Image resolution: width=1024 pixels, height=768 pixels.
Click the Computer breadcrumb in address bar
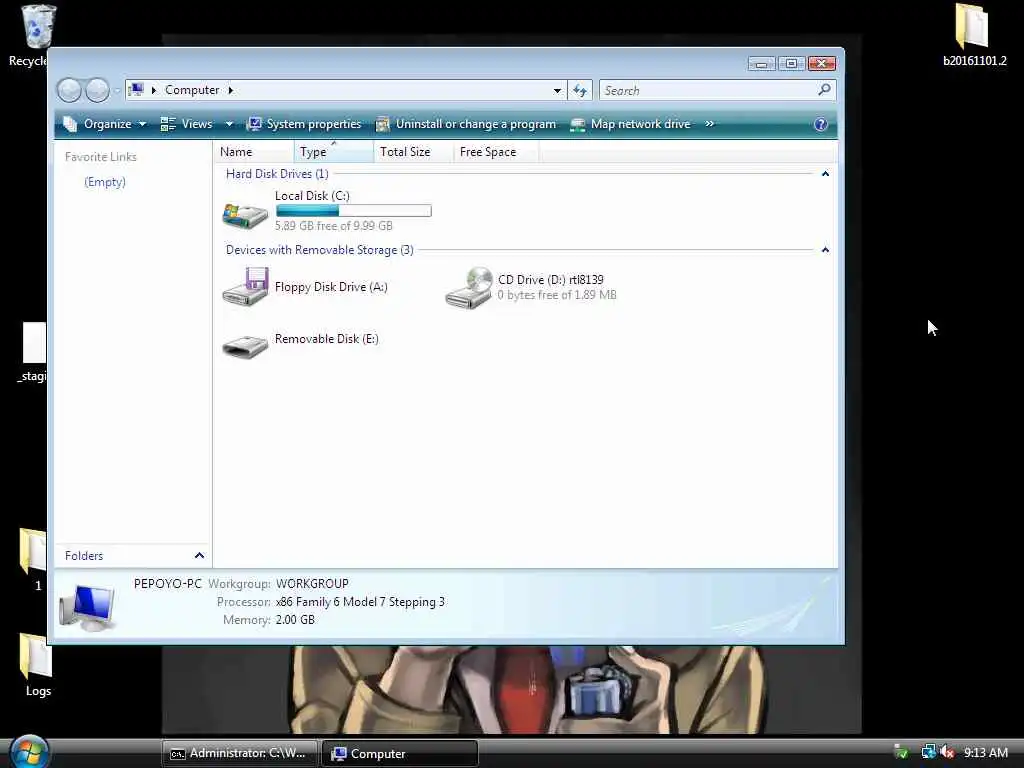(x=192, y=90)
